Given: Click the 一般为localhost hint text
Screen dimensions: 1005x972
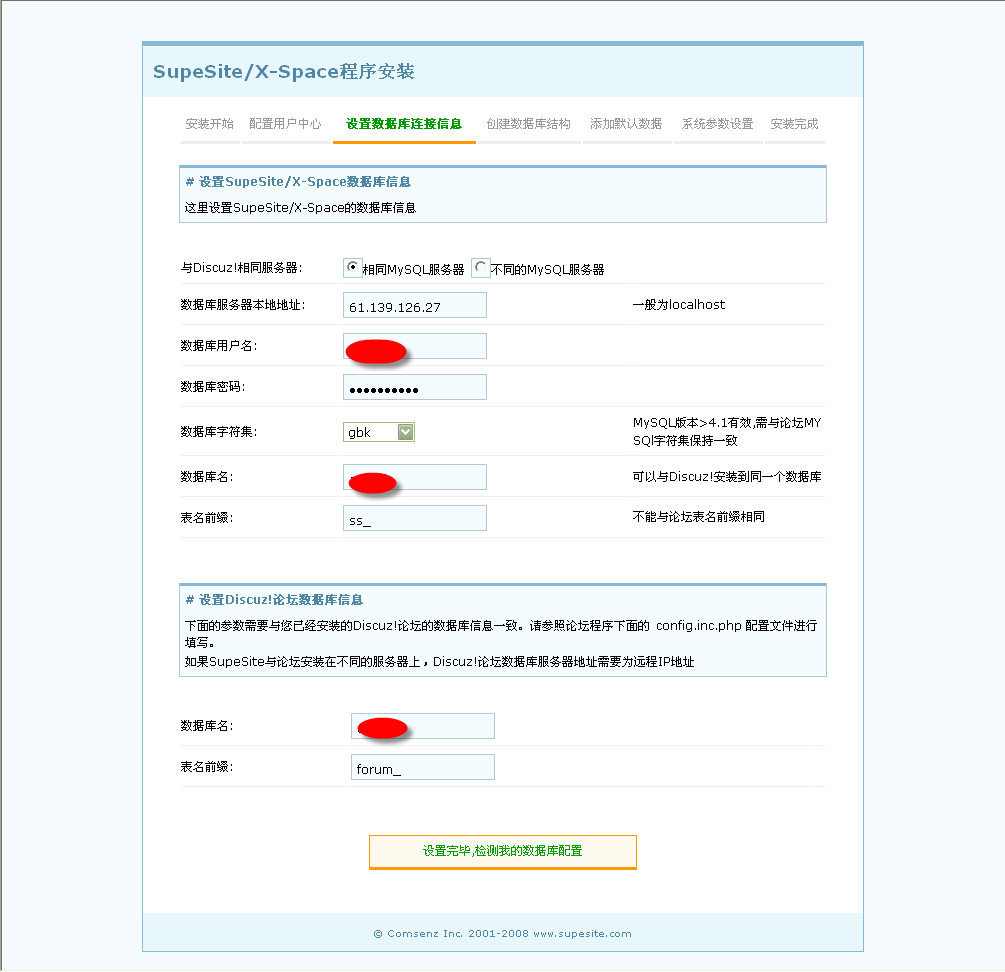Looking at the screenshot, I should click(x=679, y=305).
